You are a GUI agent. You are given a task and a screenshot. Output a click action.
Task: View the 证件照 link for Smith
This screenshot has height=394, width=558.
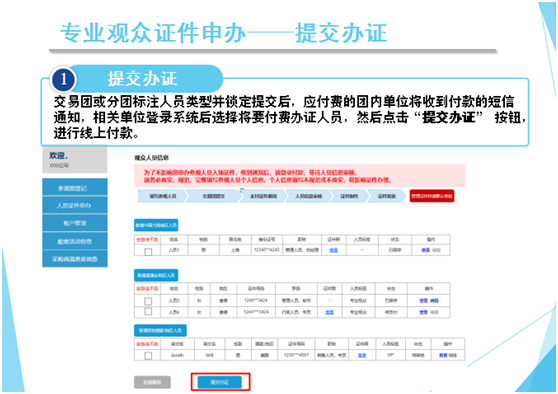click(x=362, y=355)
